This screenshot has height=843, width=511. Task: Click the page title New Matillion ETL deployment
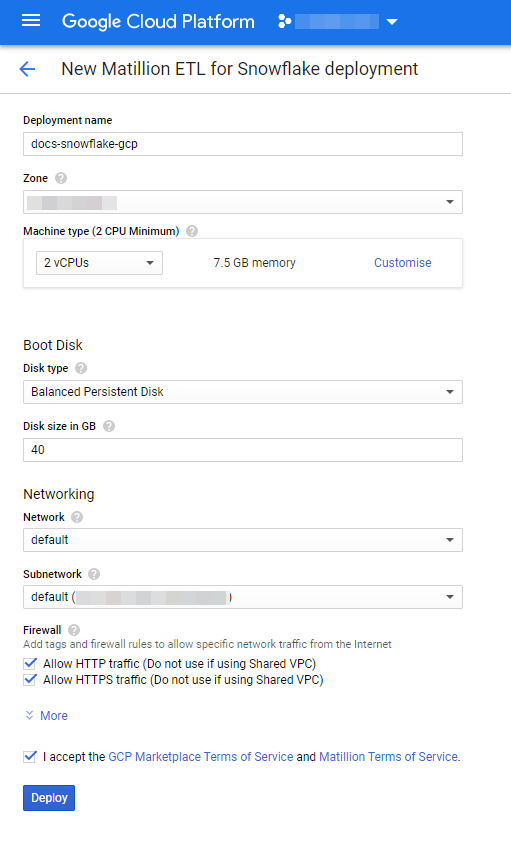point(239,69)
